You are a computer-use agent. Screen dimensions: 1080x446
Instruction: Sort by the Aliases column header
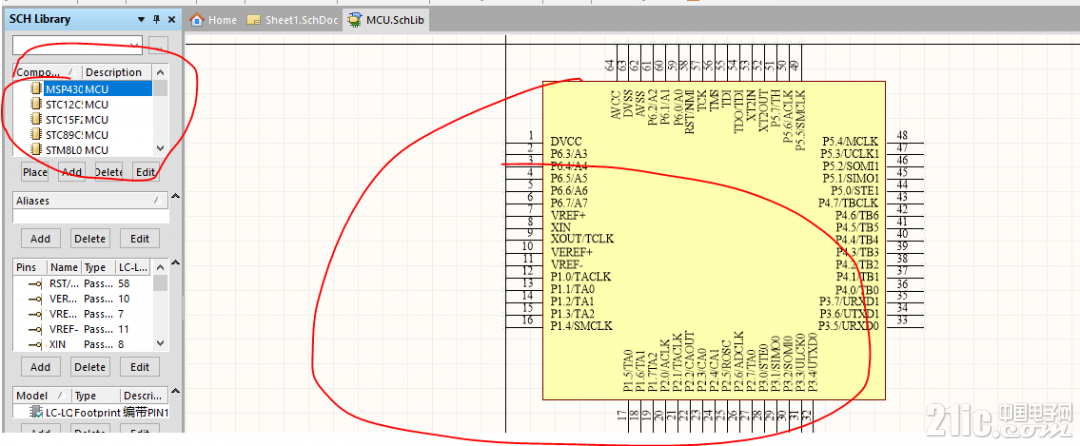(x=90, y=201)
